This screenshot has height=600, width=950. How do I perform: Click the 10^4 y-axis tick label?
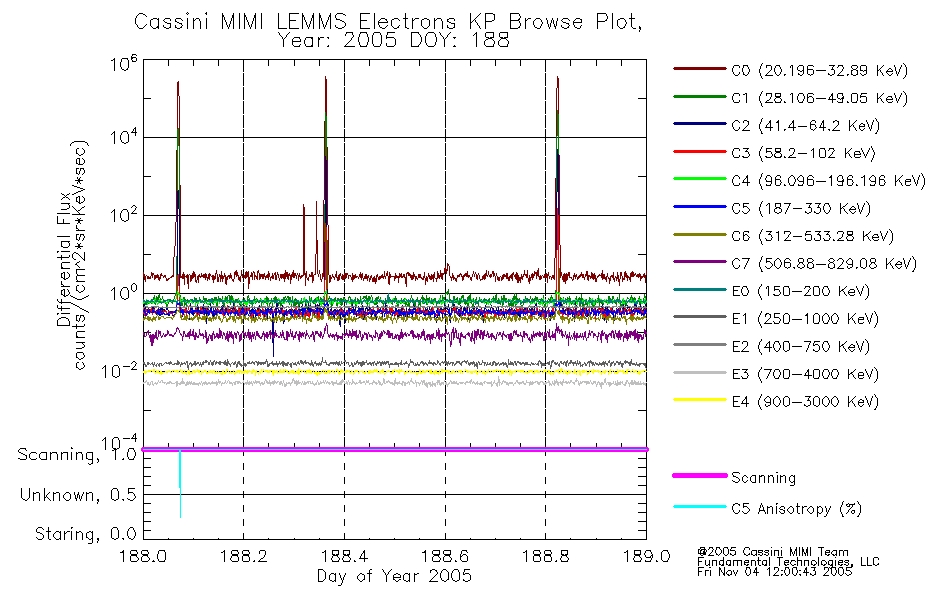124,137
